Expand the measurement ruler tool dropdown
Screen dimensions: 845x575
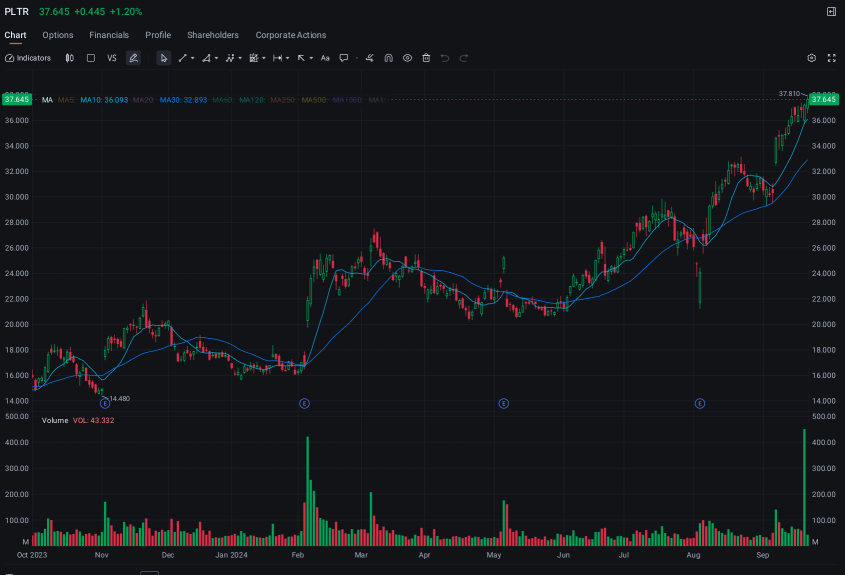point(288,58)
